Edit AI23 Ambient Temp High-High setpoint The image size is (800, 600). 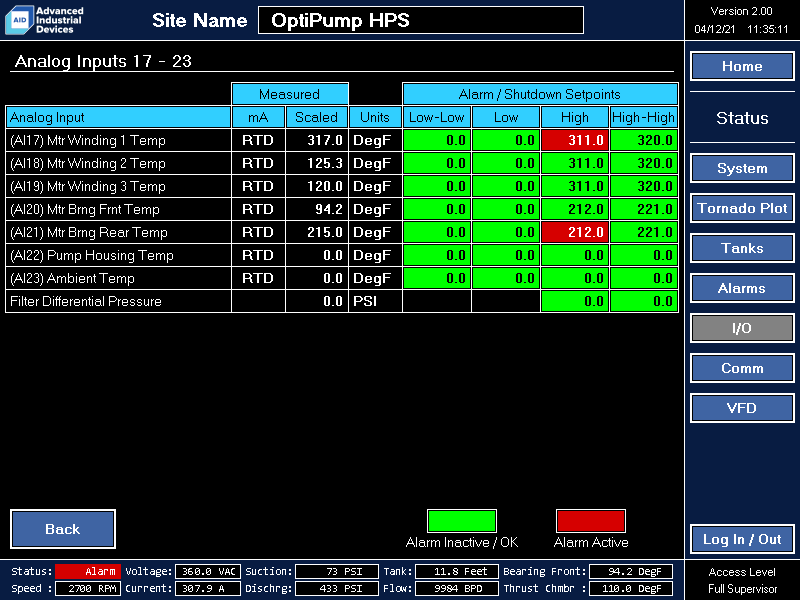[644, 278]
